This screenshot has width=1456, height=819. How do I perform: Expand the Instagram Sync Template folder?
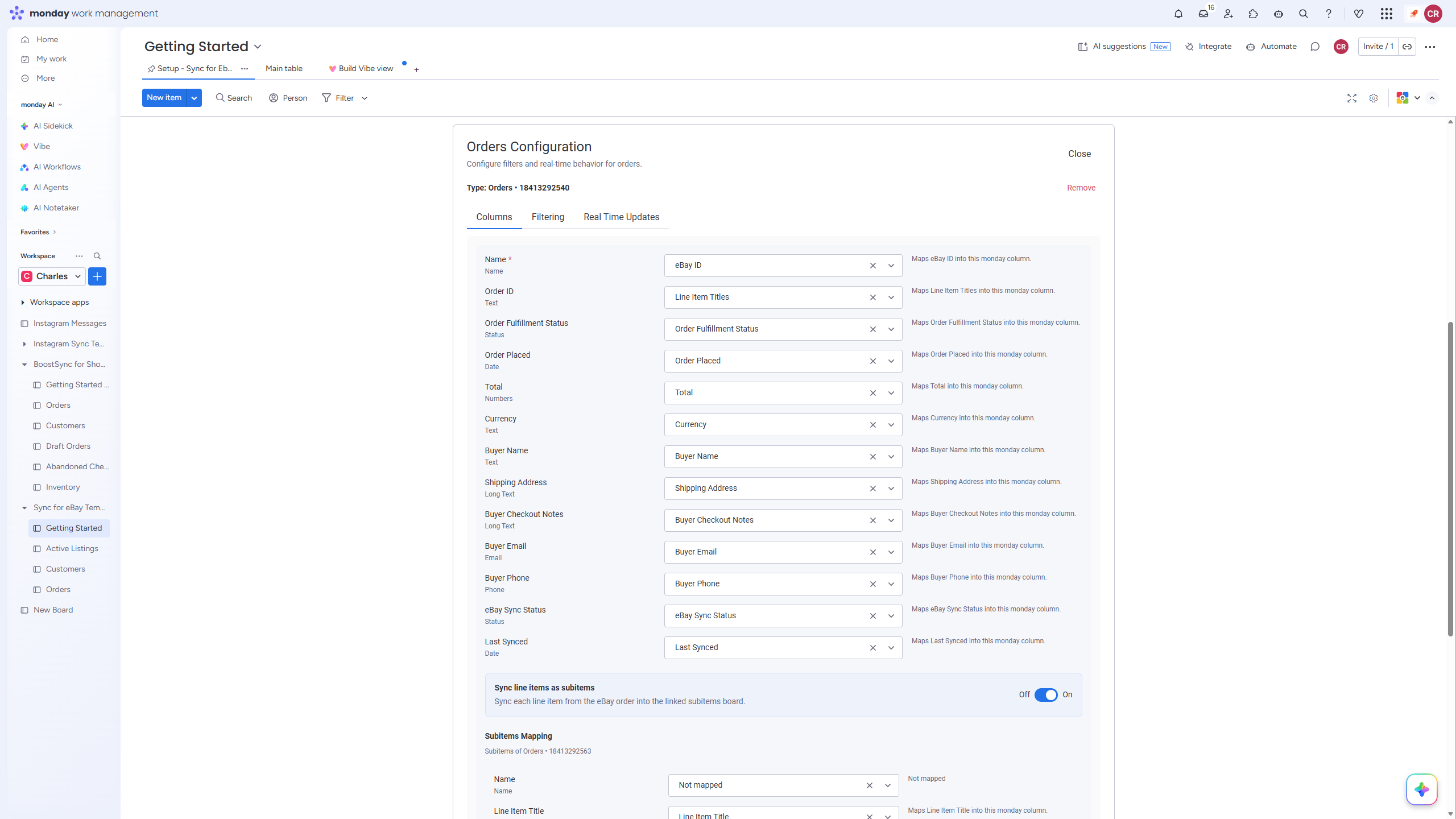click(24, 344)
